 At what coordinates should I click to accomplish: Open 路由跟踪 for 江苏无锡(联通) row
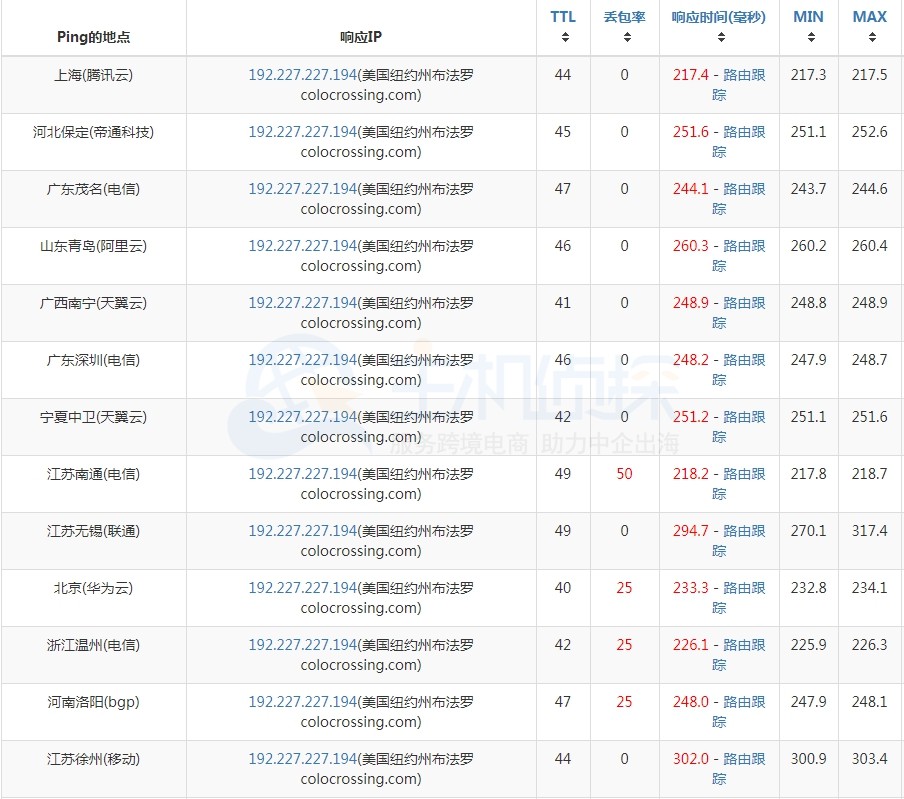click(744, 532)
